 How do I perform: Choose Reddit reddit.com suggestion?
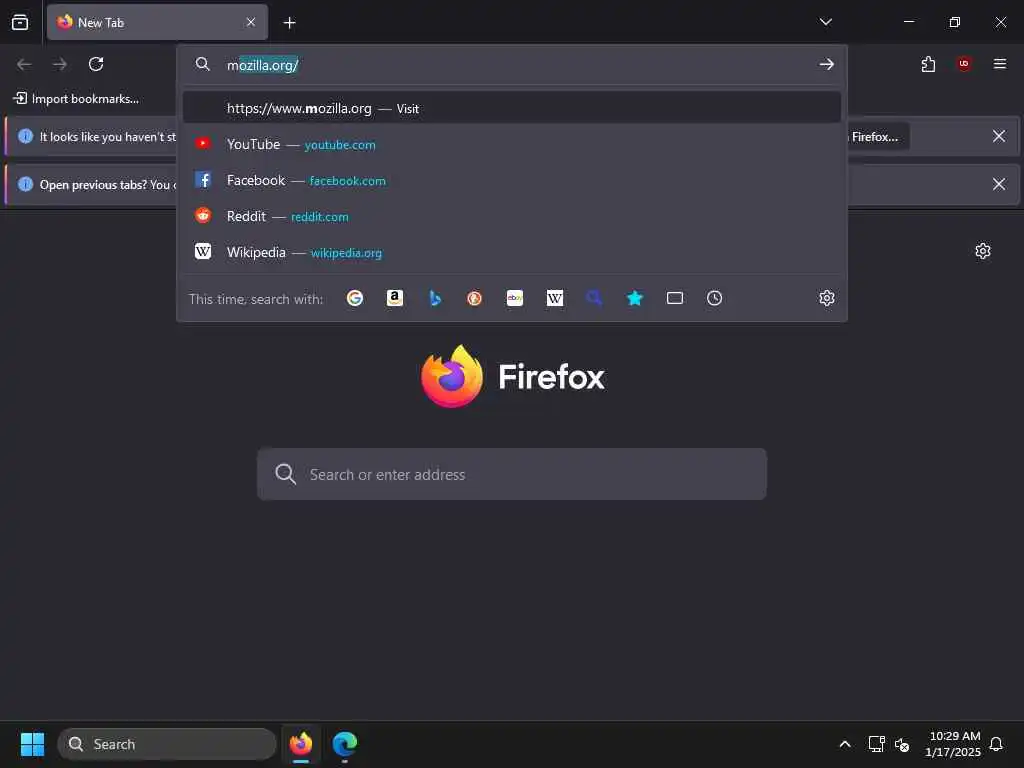coord(512,216)
